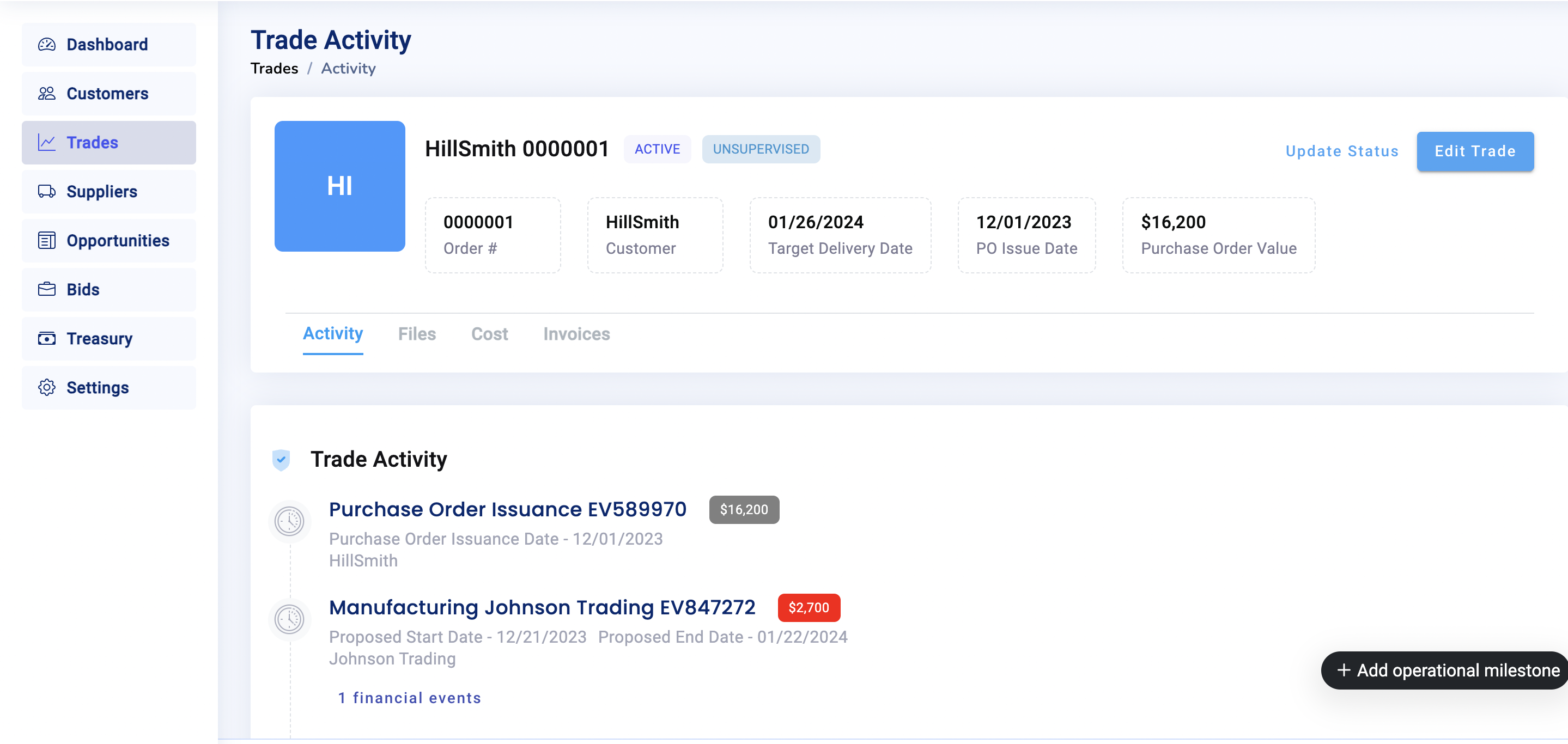Click the Customers people icon
This screenshot has height=744, width=1568.
pyautogui.click(x=47, y=94)
